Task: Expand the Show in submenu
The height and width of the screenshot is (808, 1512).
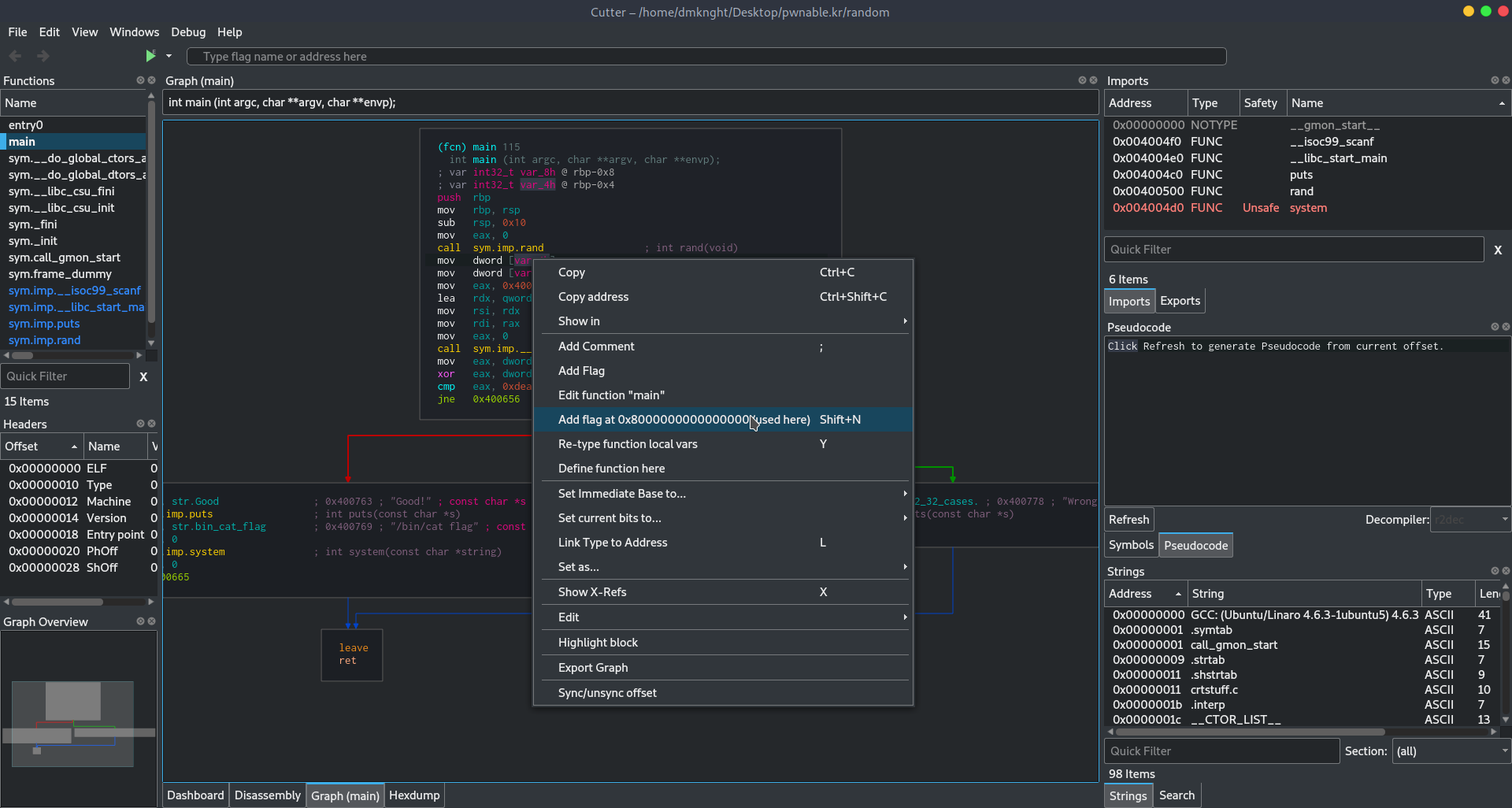Action: pyautogui.click(x=723, y=321)
